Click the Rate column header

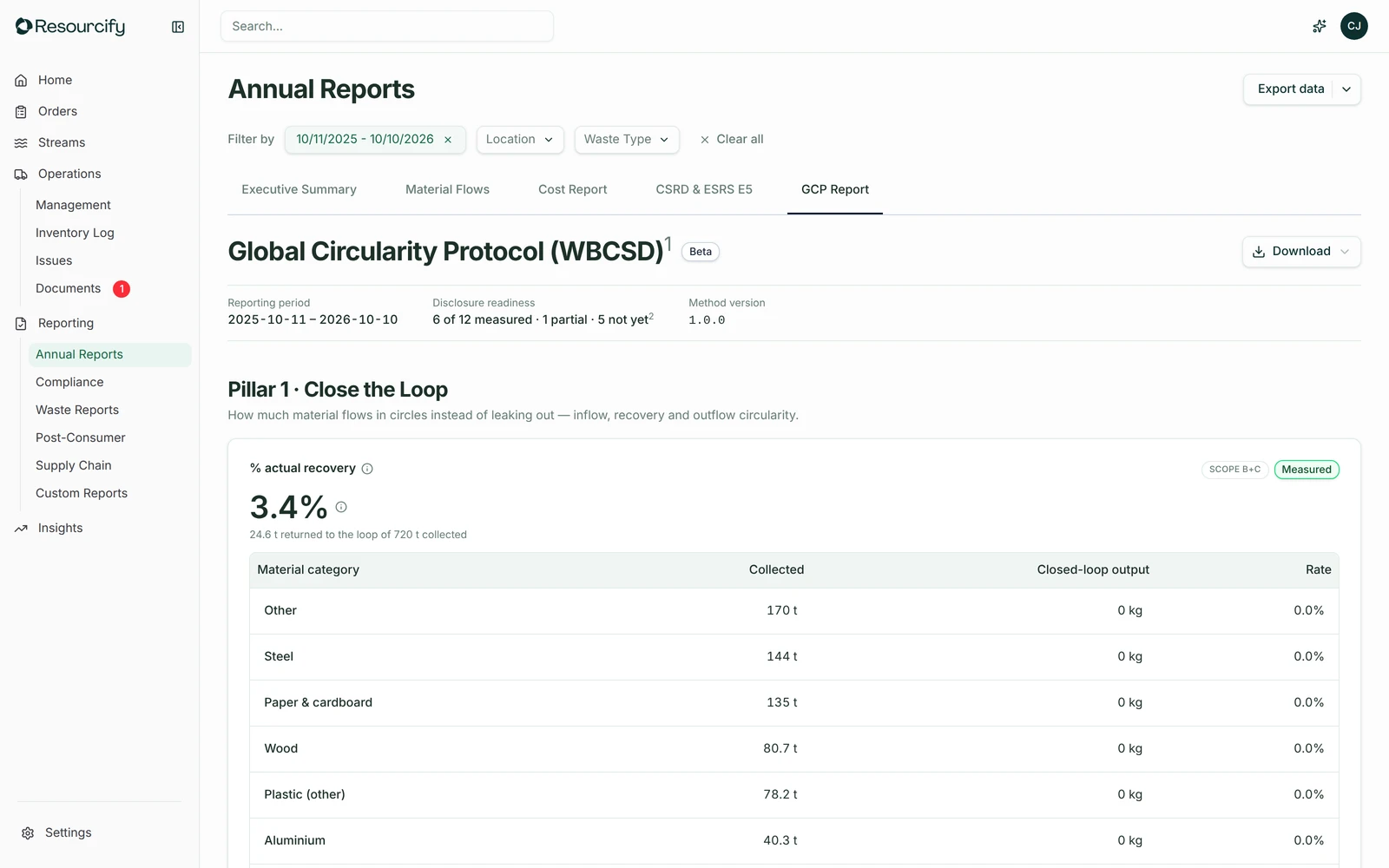pos(1318,570)
